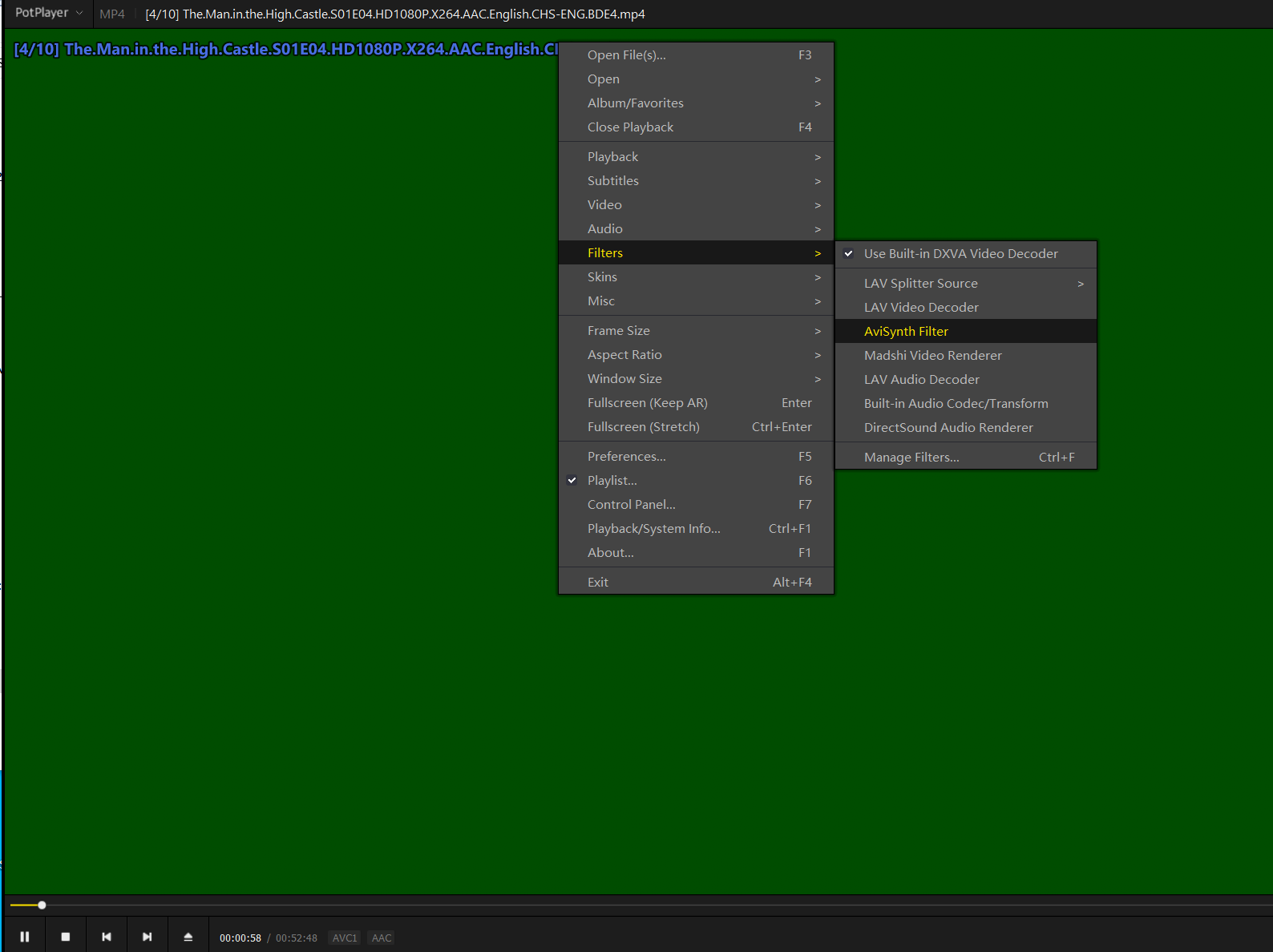Expand the Frame Size submenu
1273x952 pixels.
[x=696, y=331]
